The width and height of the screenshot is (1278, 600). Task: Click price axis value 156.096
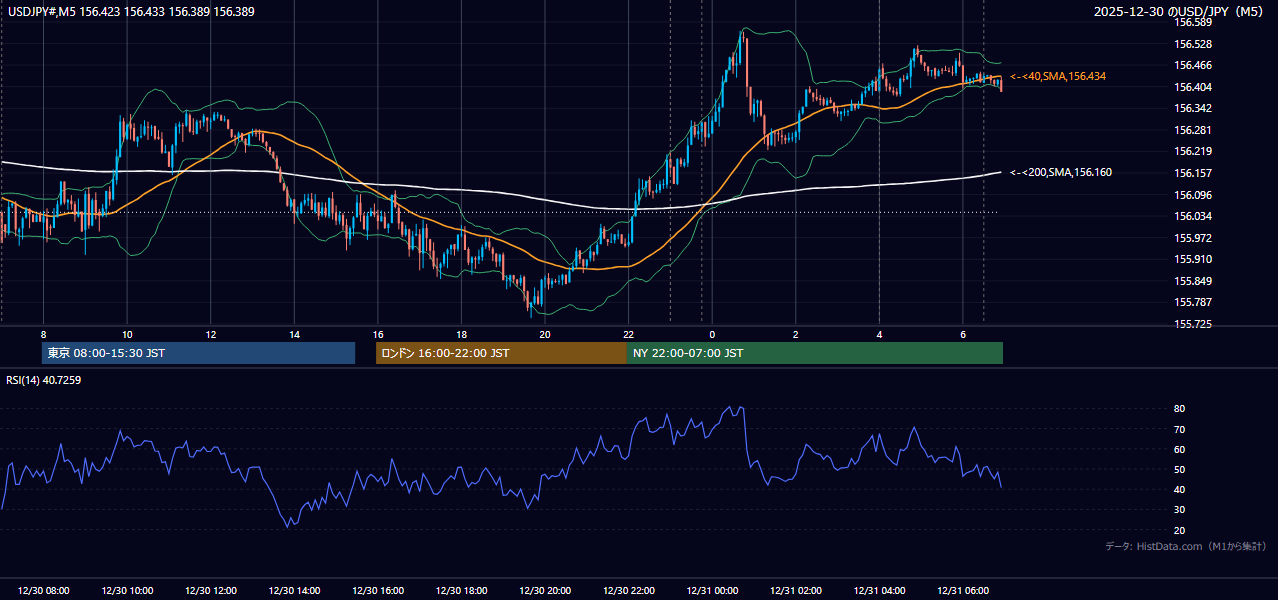(x=1192, y=195)
